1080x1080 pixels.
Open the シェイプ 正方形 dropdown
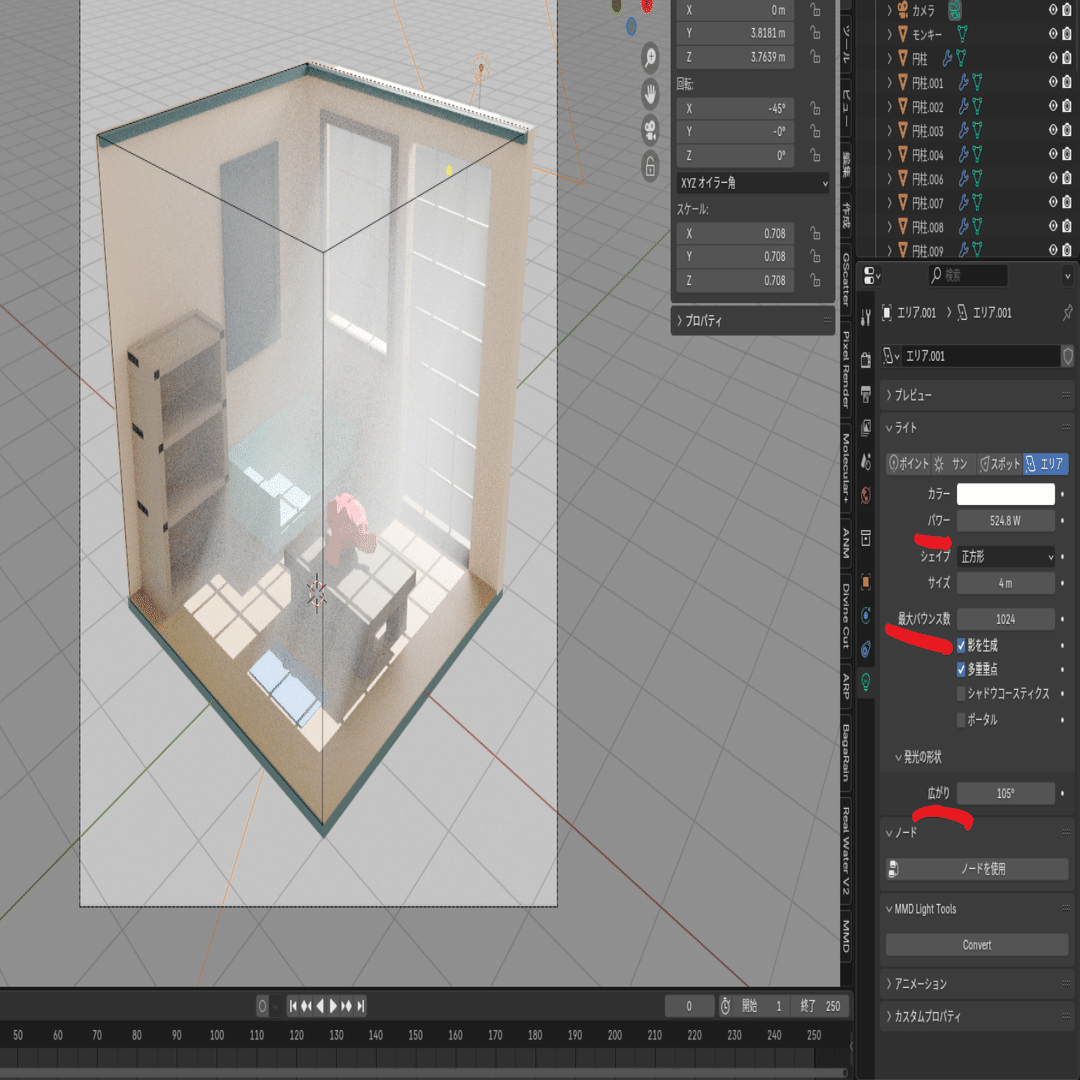point(1006,557)
